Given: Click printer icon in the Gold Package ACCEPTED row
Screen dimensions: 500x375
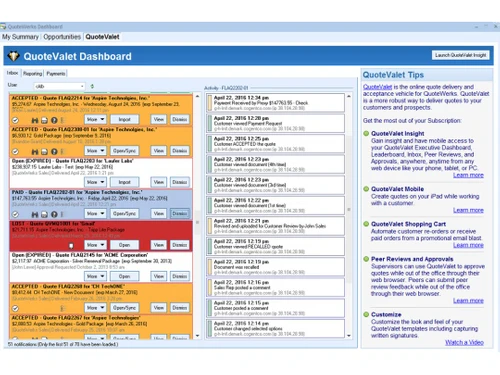Looking at the screenshot, I should (44, 152).
